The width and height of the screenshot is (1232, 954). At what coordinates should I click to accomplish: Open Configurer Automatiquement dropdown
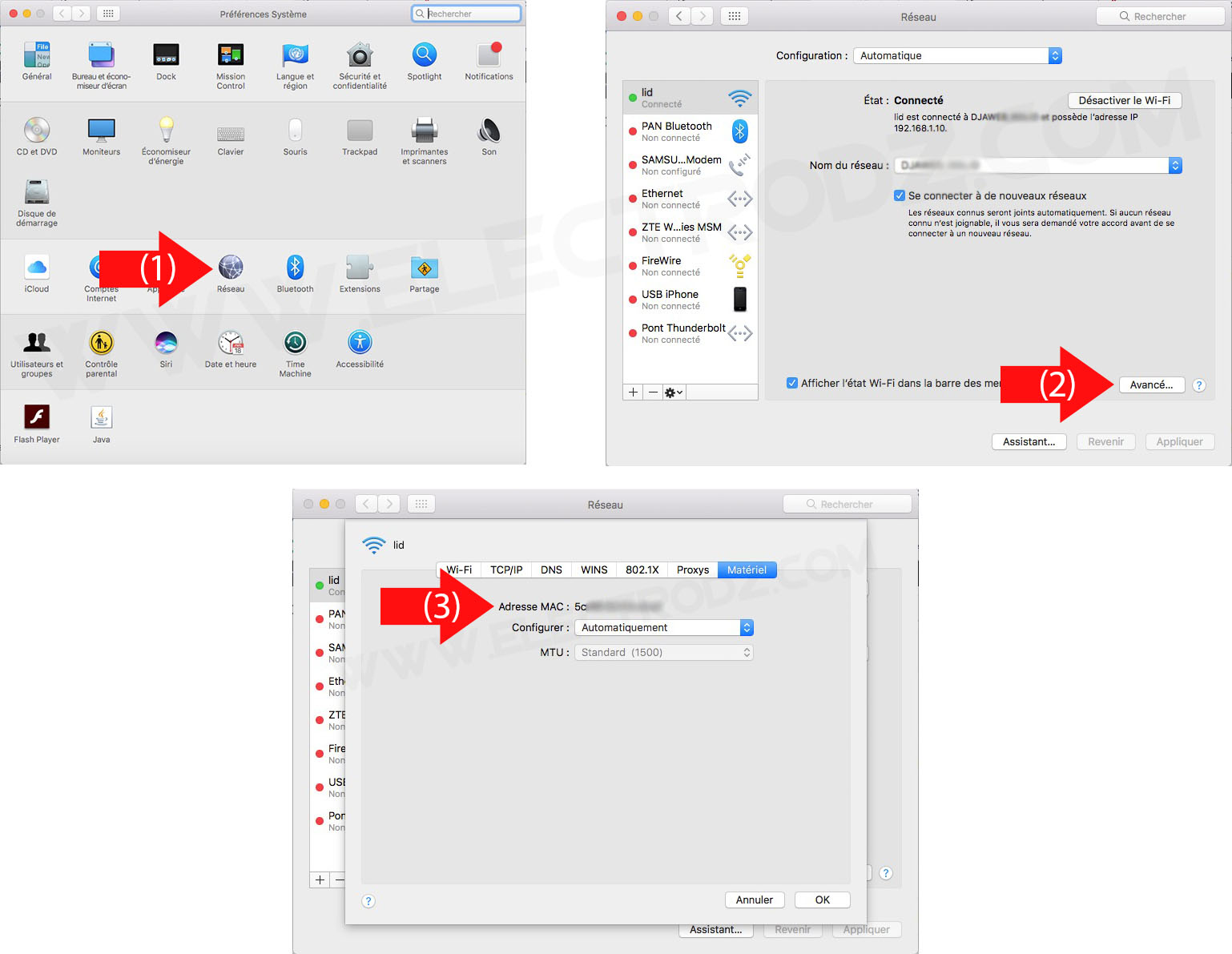[664, 627]
